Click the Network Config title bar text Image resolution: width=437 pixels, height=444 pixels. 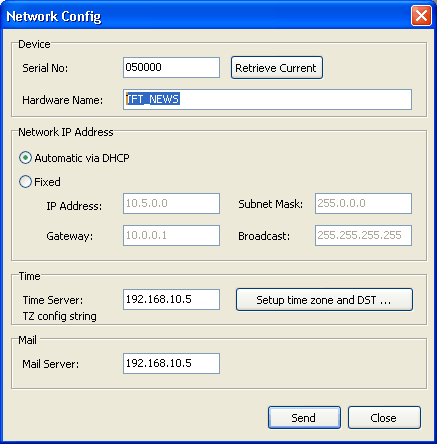pos(54,16)
